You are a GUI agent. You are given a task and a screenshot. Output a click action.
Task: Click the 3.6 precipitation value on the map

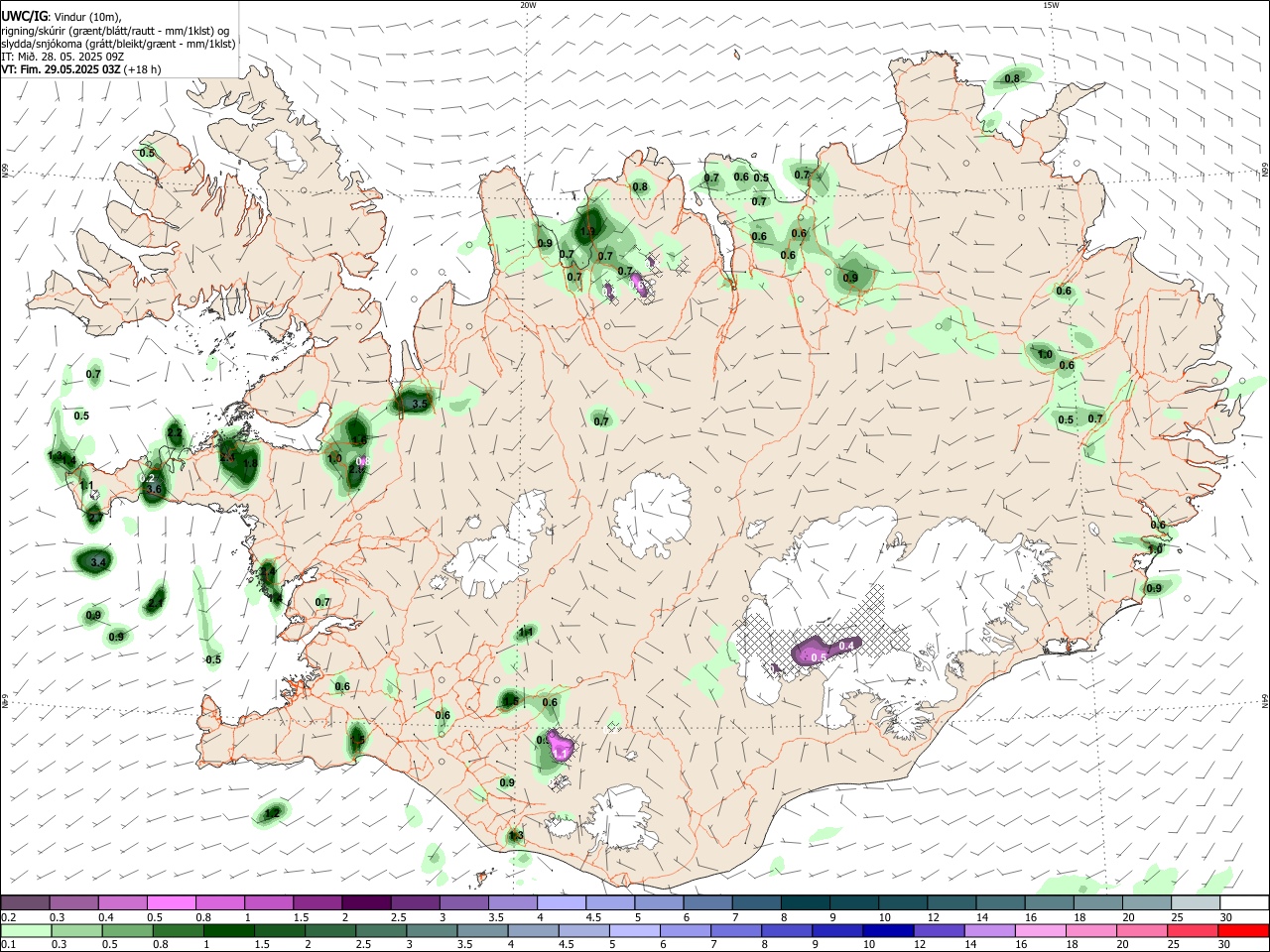pos(153,489)
